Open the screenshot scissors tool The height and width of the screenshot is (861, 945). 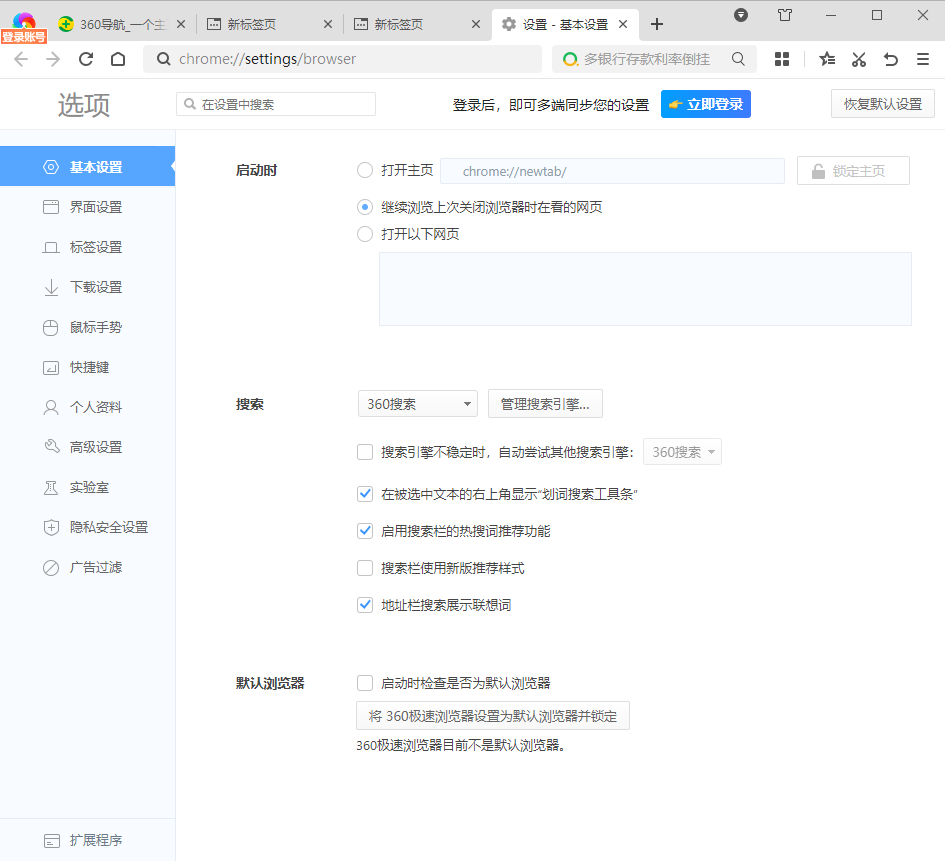[x=858, y=60]
